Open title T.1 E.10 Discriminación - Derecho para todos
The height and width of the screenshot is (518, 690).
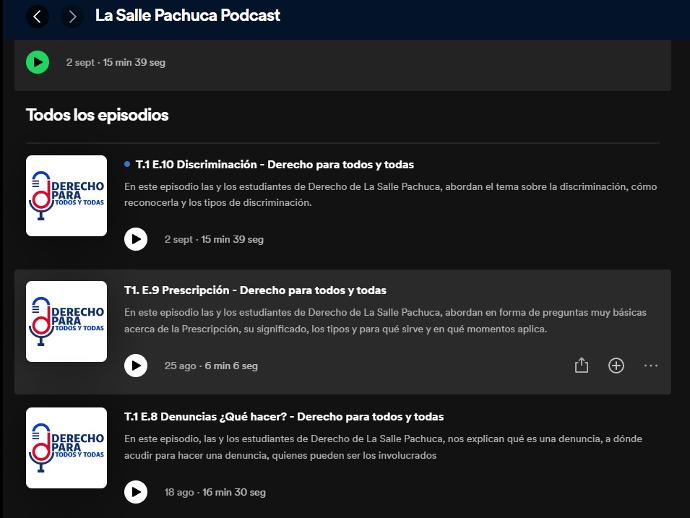(275, 165)
